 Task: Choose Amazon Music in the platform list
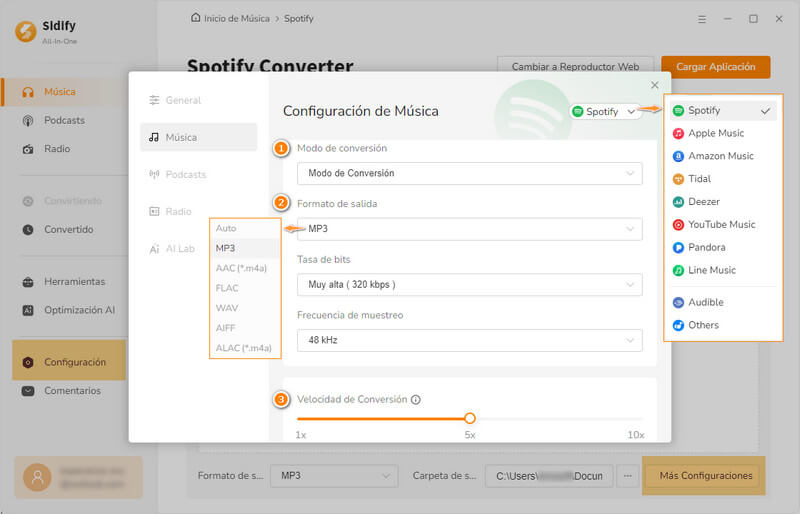pyautogui.click(x=723, y=156)
